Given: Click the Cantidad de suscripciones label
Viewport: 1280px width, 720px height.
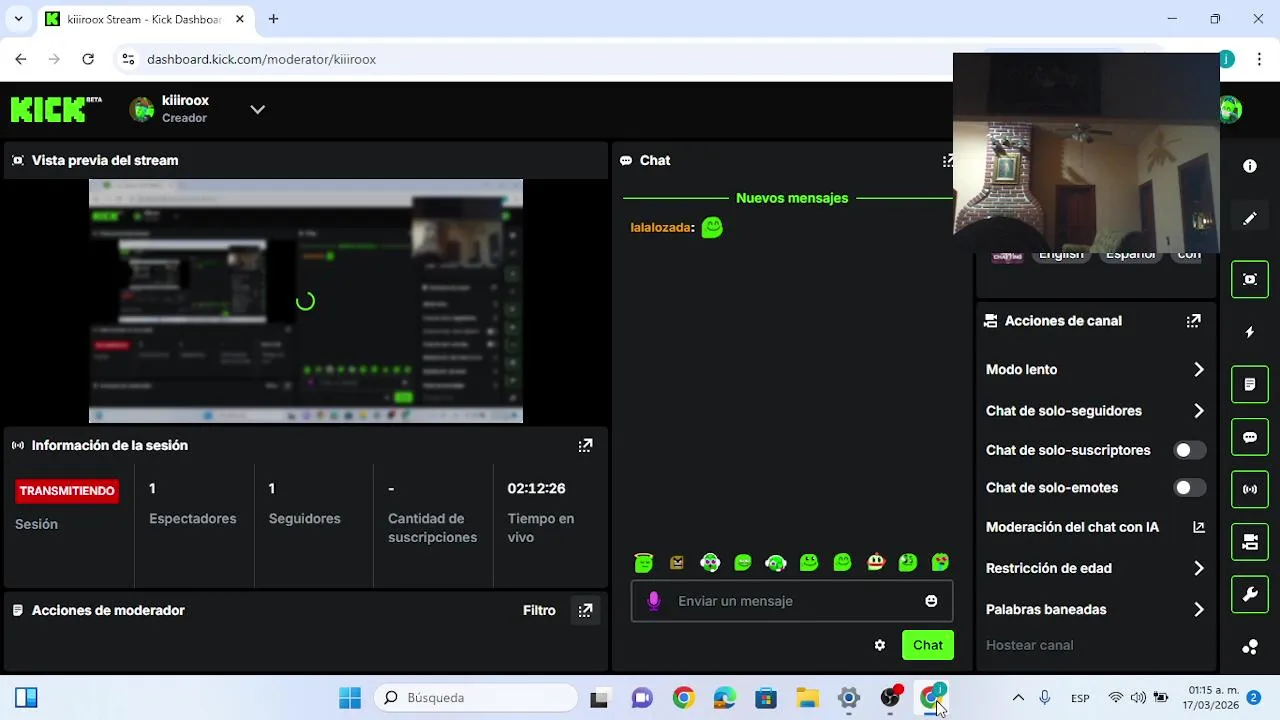Looking at the screenshot, I should 432,528.
